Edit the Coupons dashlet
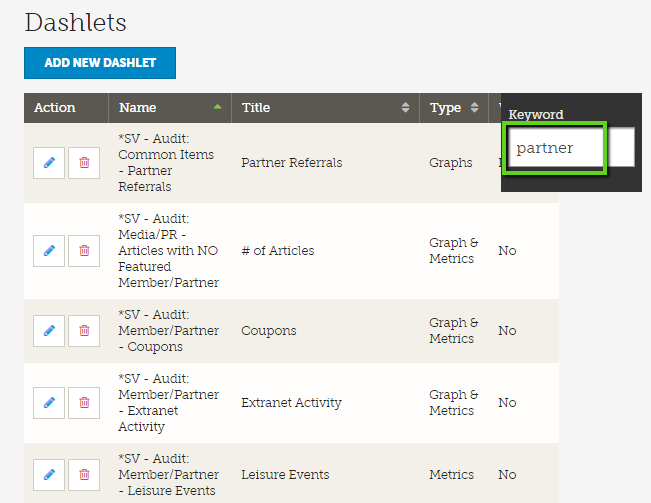 pos(49,331)
